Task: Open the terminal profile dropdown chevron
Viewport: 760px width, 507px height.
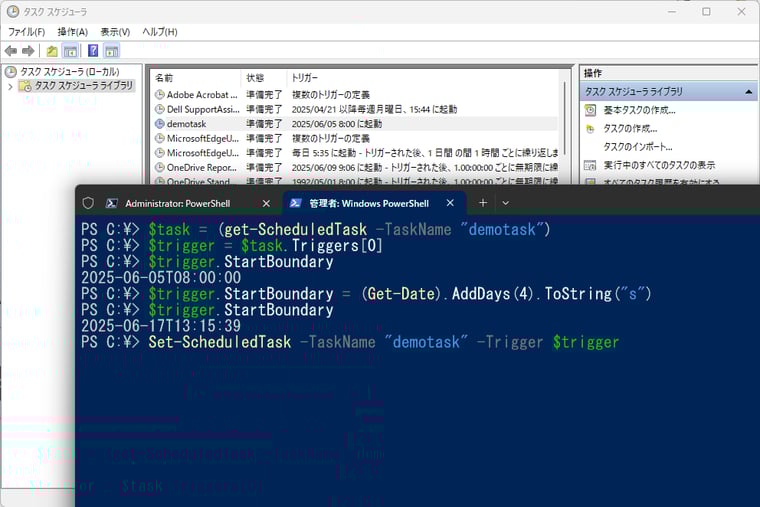Action: (506, 203)
